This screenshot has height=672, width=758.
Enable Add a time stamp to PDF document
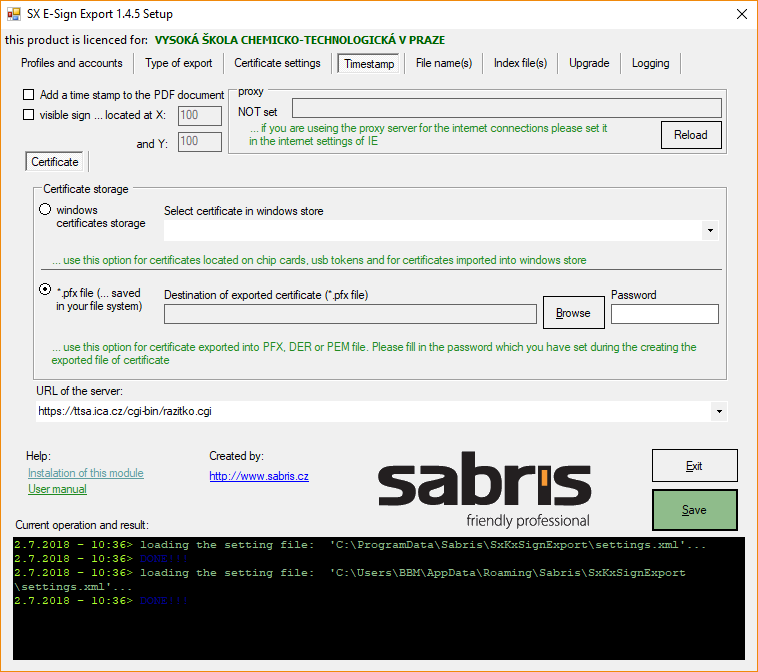coord(29,94)
